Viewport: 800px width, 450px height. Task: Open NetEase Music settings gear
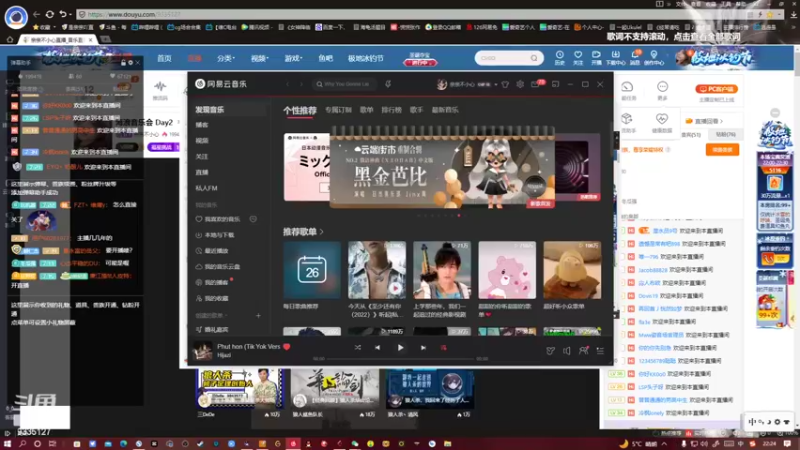point(520,84)
